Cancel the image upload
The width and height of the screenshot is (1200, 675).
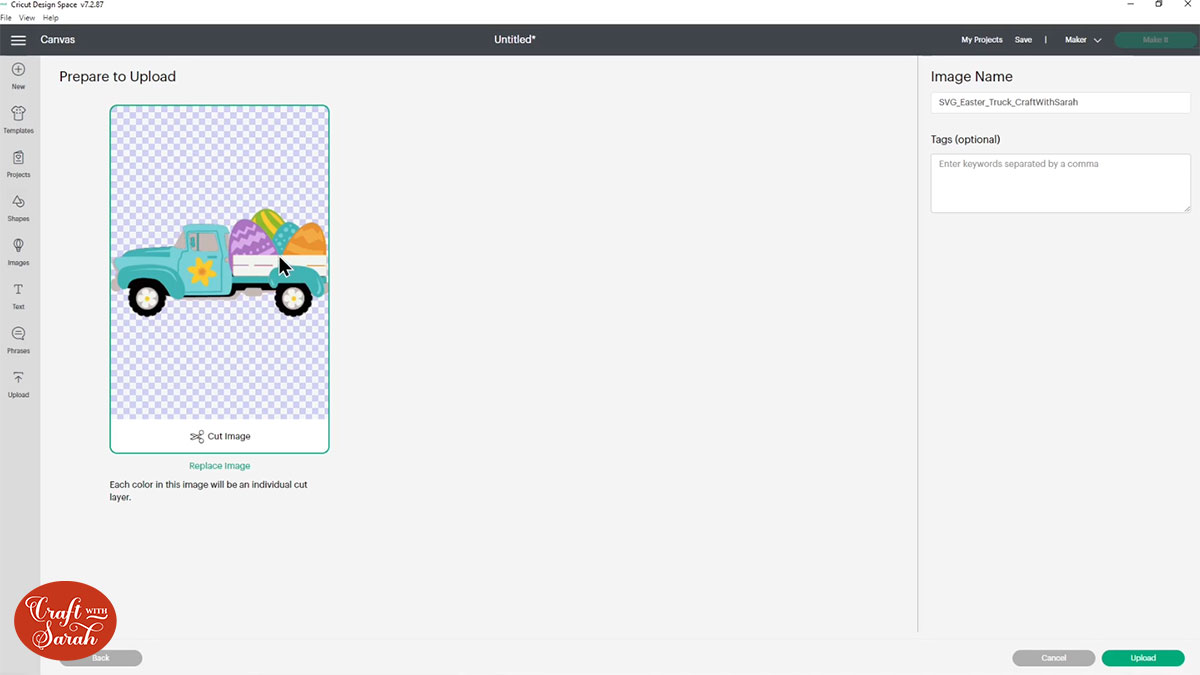click(1053, 658)
